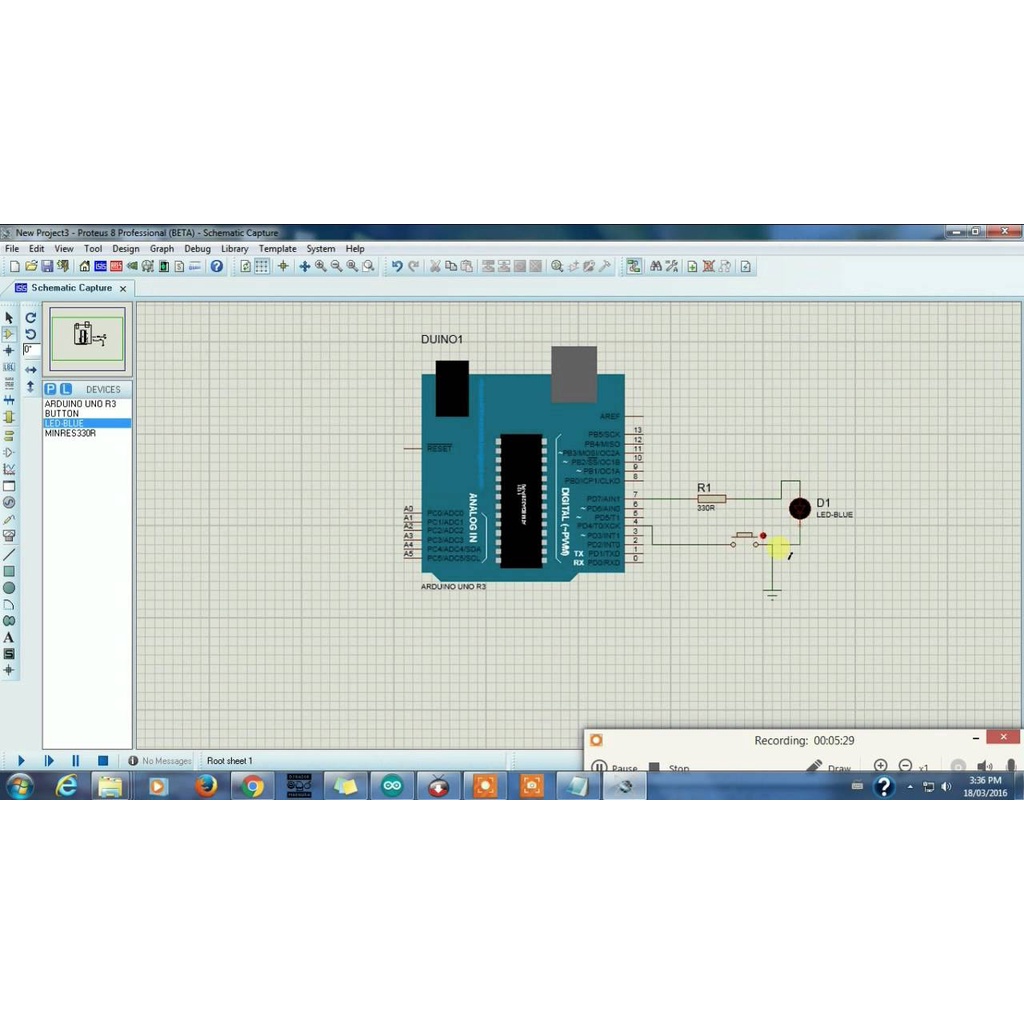Select the Component Mode tool

[9, 334]
